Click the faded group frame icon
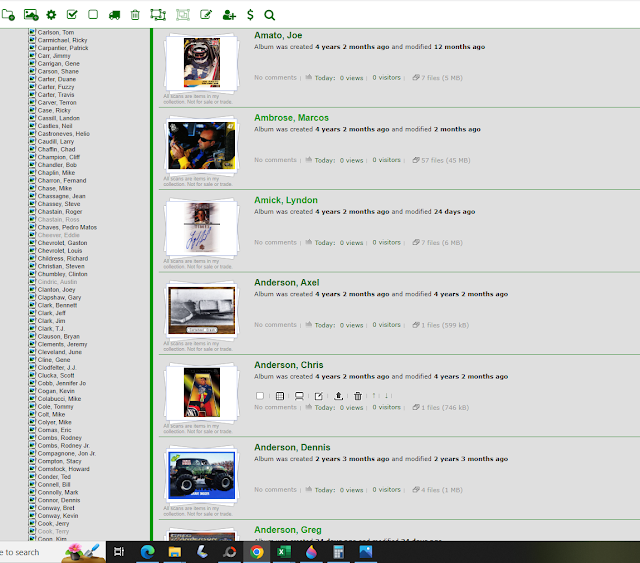This screenshot has width=640, height=563. [183, 15]
